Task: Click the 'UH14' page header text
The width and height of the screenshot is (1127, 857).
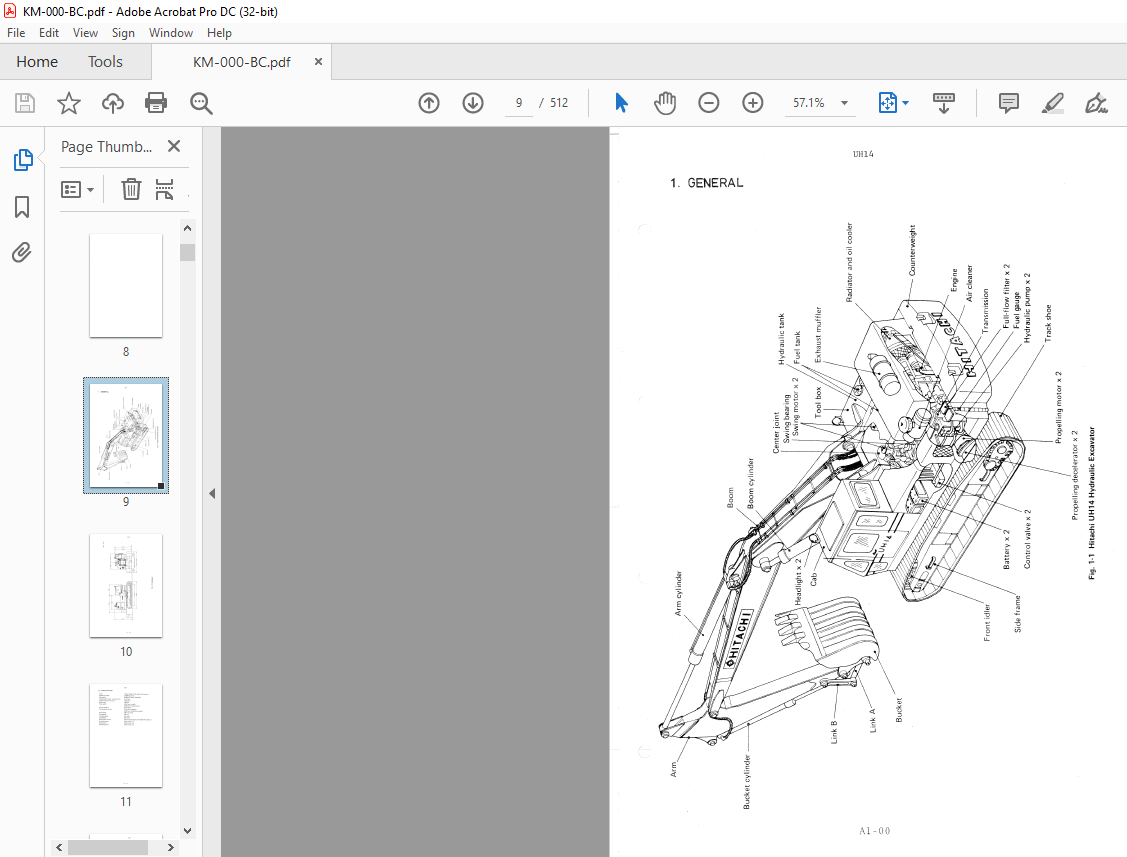Action: (863, 154)
